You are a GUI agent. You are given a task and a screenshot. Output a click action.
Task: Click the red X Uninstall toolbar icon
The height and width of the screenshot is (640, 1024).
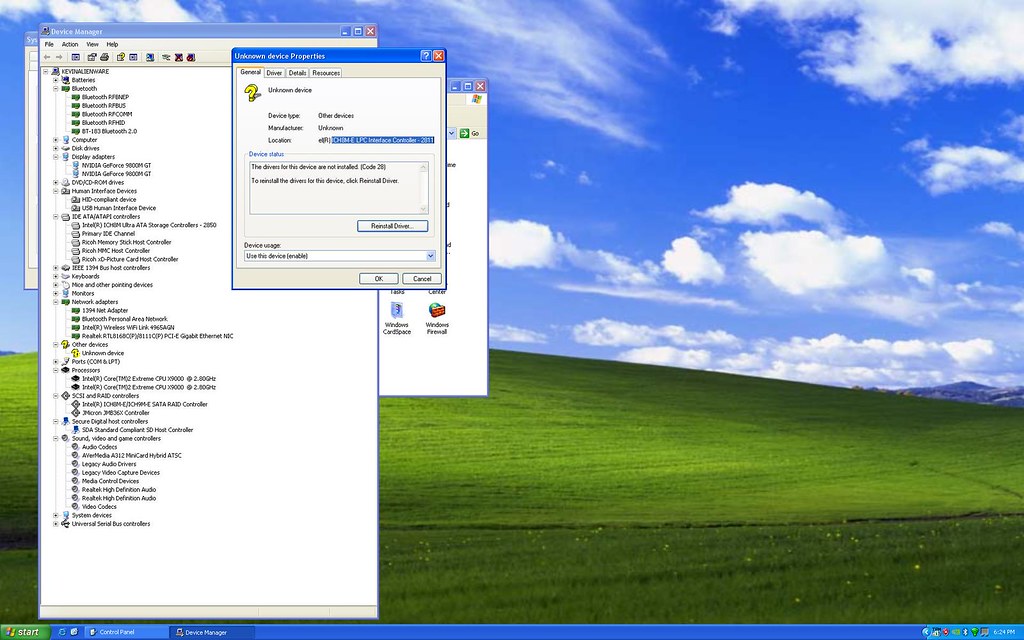[178, 57]
